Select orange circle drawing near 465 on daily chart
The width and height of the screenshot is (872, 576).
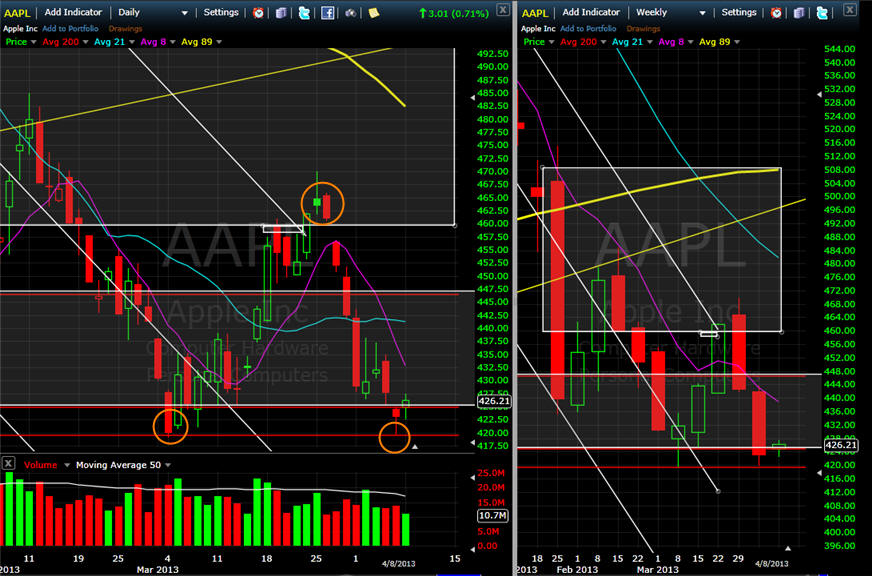pyautogui.click(x=323, y=203)
